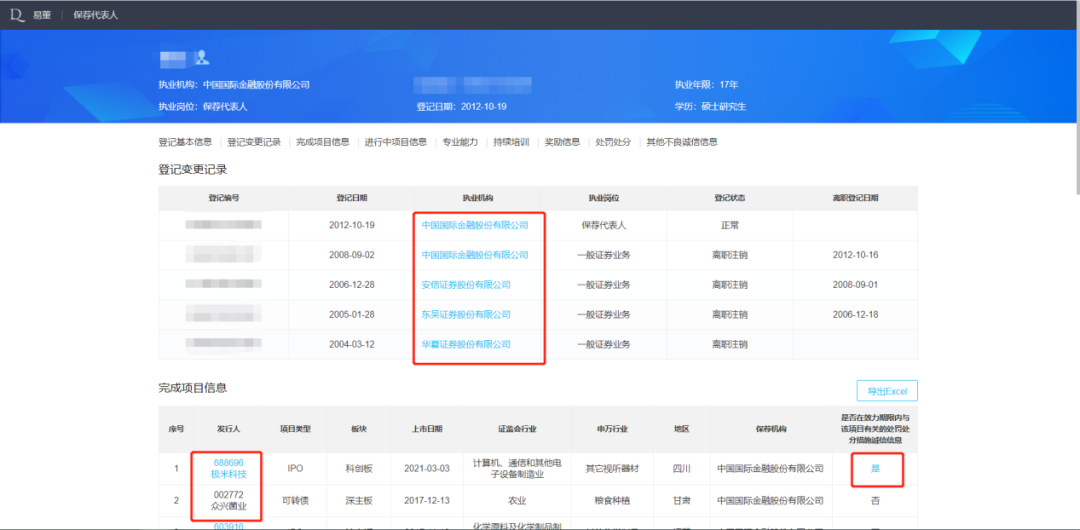Click the 登记状态 column header
This screenshot has width=1080, height=530.
(x=729, y=198)
